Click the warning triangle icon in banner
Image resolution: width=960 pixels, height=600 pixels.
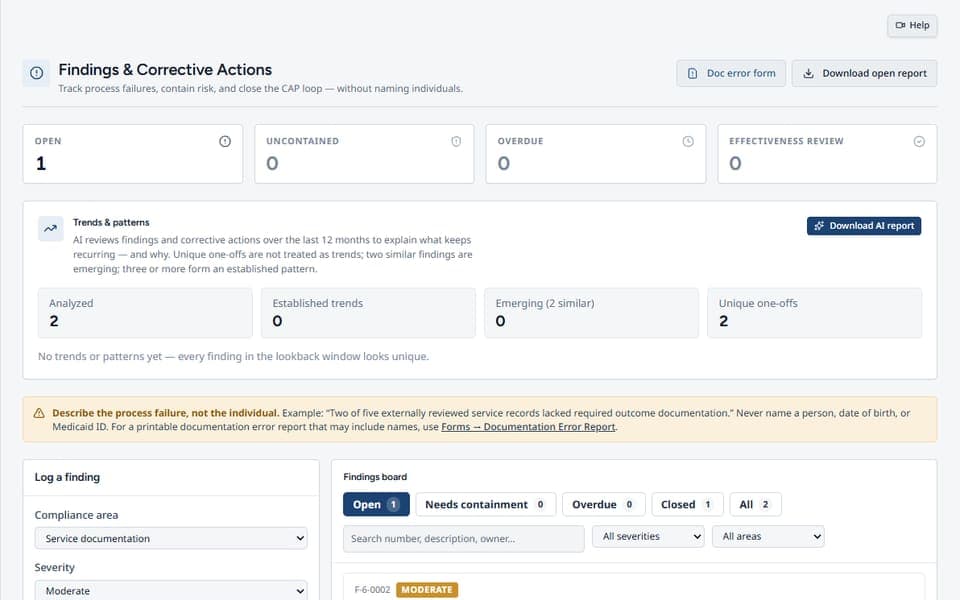point(39,413)
